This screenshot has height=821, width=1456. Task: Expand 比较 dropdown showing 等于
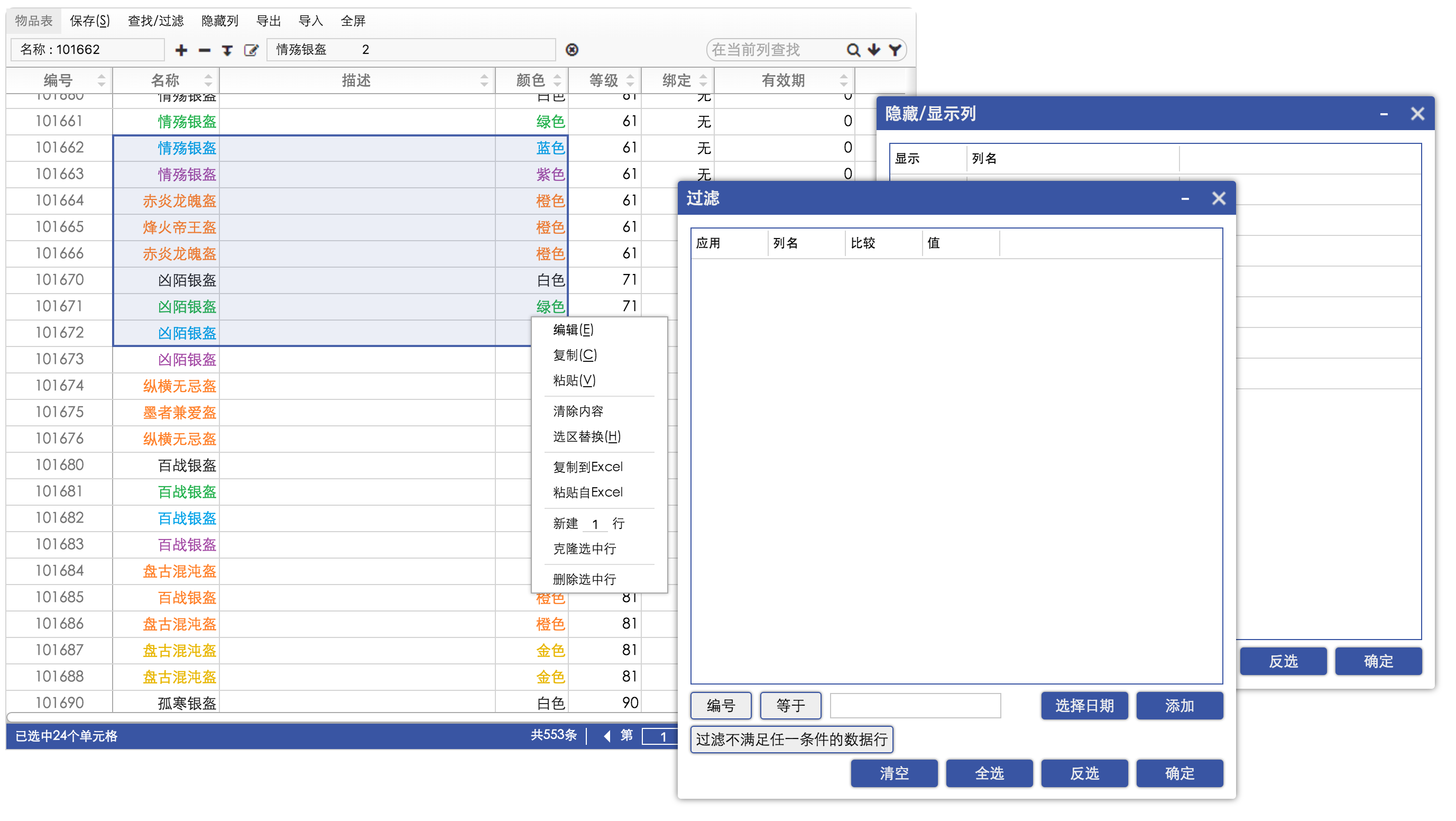pyautogui.click(x=790, y=705)
